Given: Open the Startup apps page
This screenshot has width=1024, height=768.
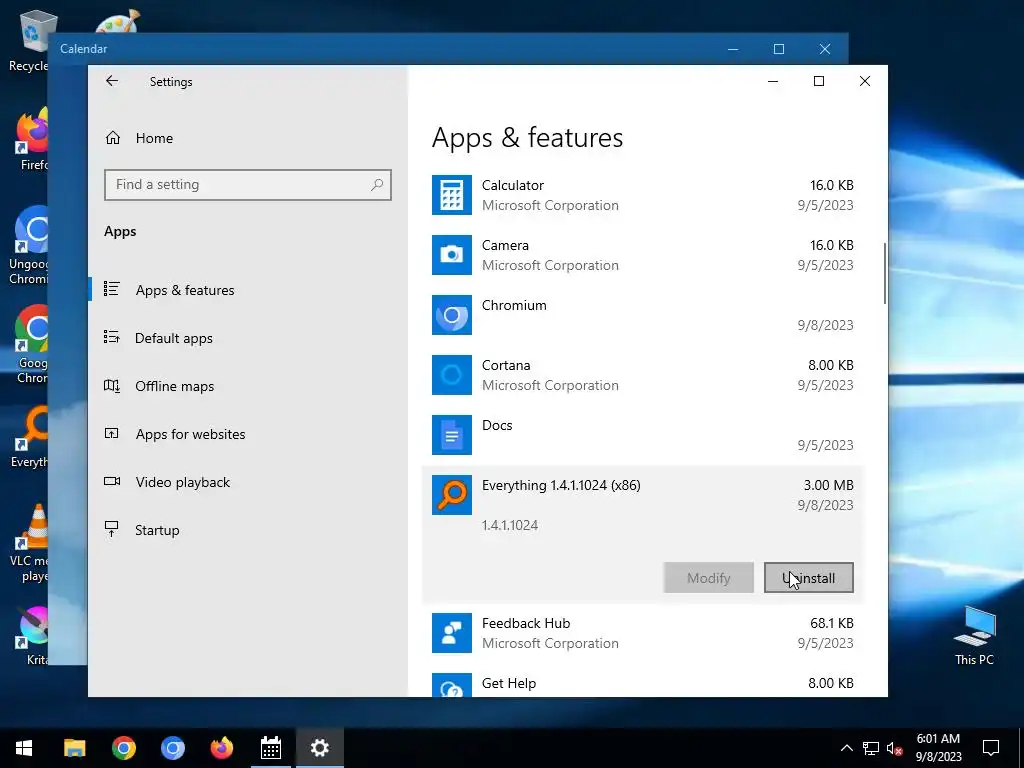Looking at the screenshot, I should pyautogui.click(x=157, y=530).
